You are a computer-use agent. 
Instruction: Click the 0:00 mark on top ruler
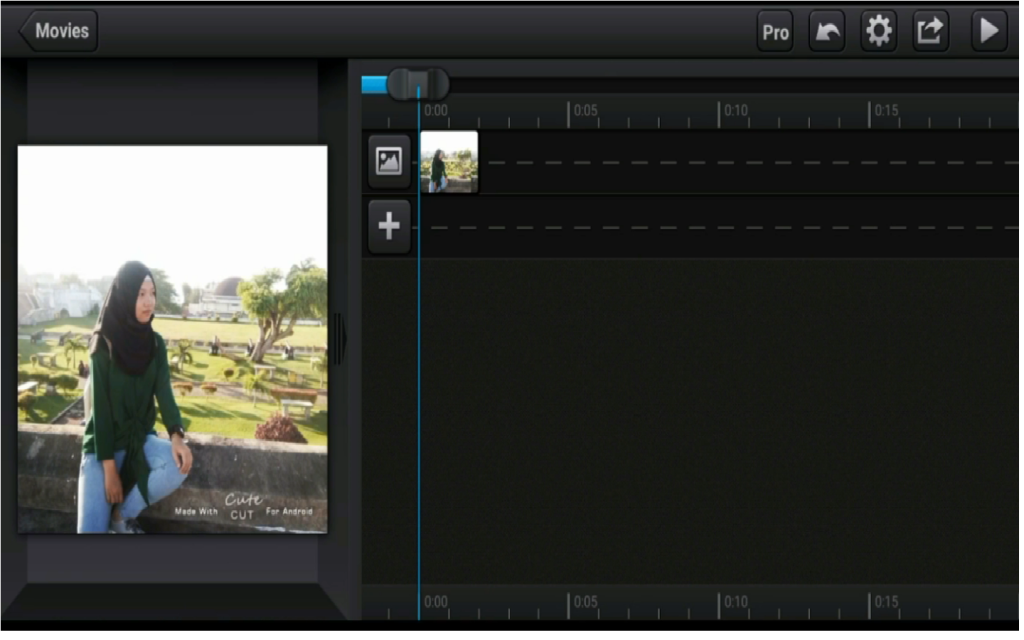coord(438,111)
